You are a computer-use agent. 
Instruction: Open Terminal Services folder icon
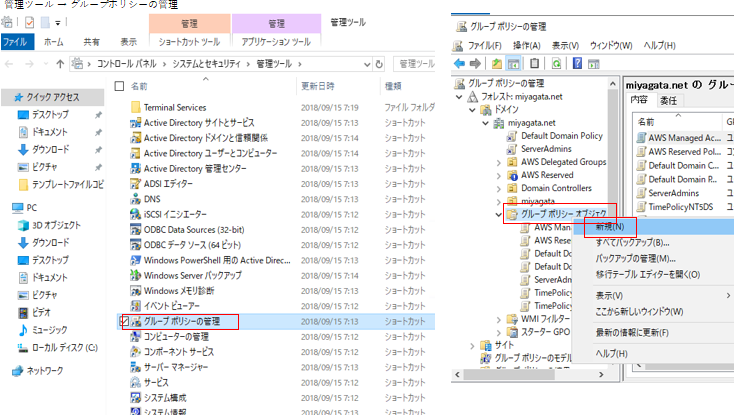[136, 107]
